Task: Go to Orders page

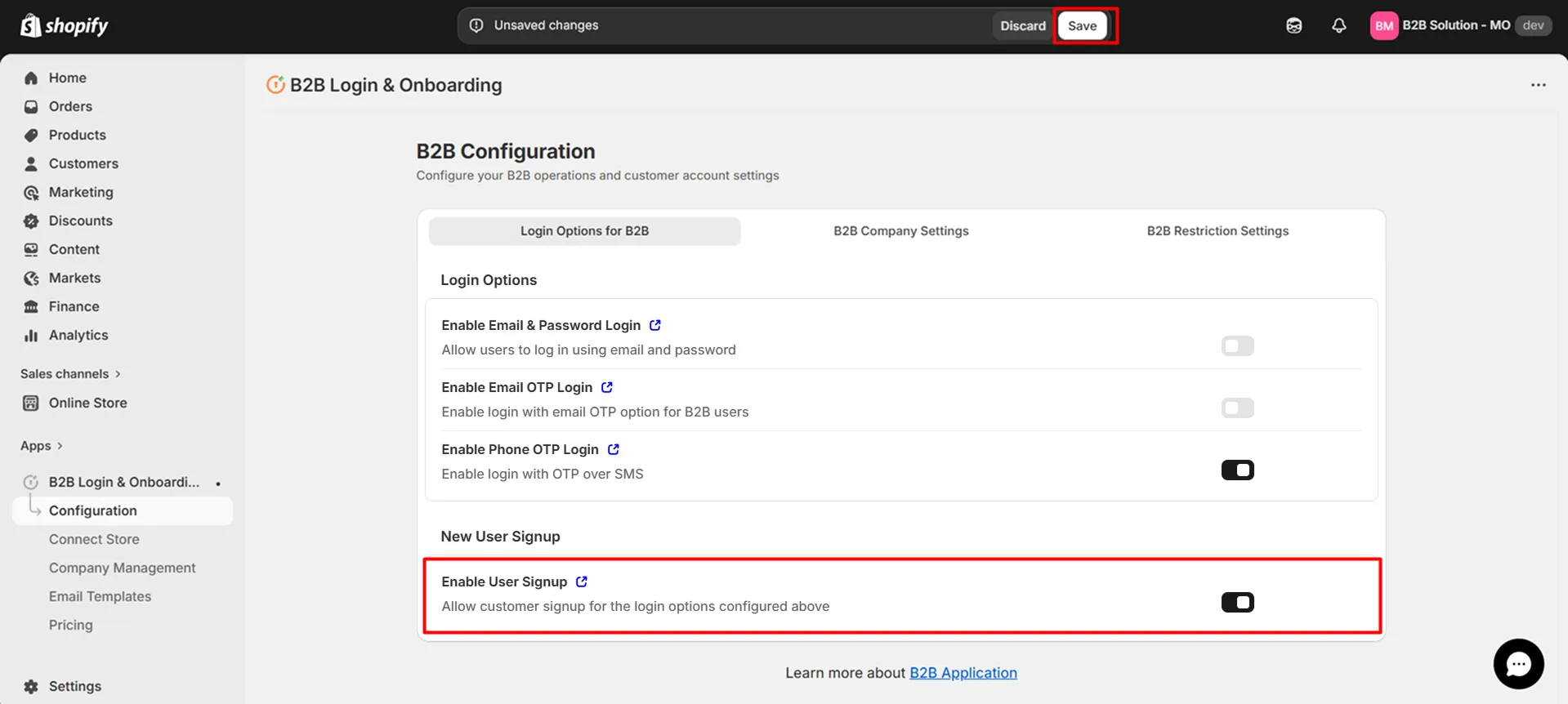Action: [70, 106]
